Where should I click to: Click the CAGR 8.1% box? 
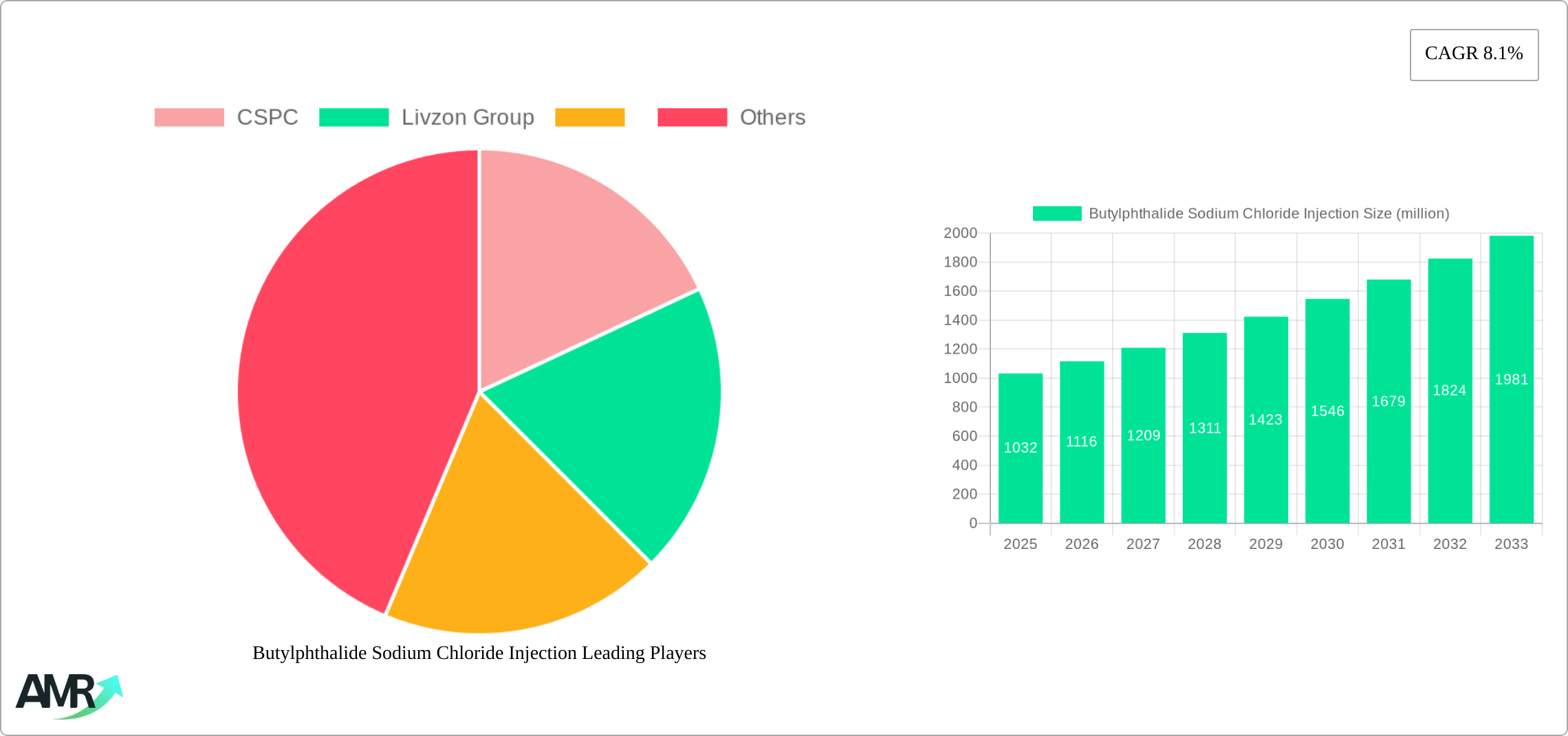click(x=1474, y=54)
